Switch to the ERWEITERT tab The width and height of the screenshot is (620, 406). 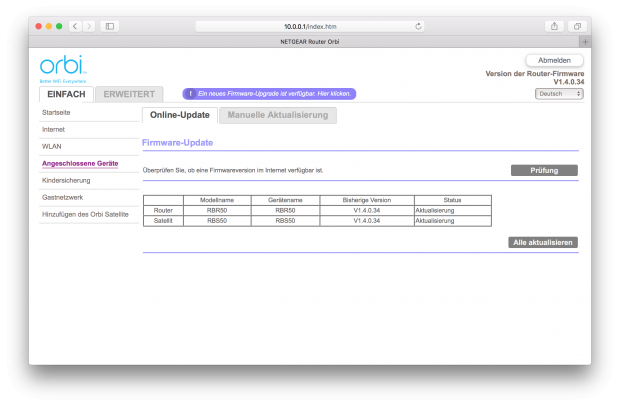pos(129,94)
